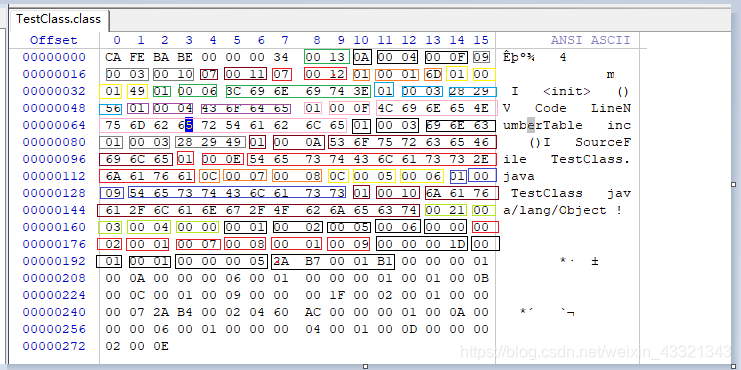Image resolution: width=741 pixels, height=370 pixels.
Task: Select offset row 00000000
Action: pyautogui.click(x=54, y=57)
